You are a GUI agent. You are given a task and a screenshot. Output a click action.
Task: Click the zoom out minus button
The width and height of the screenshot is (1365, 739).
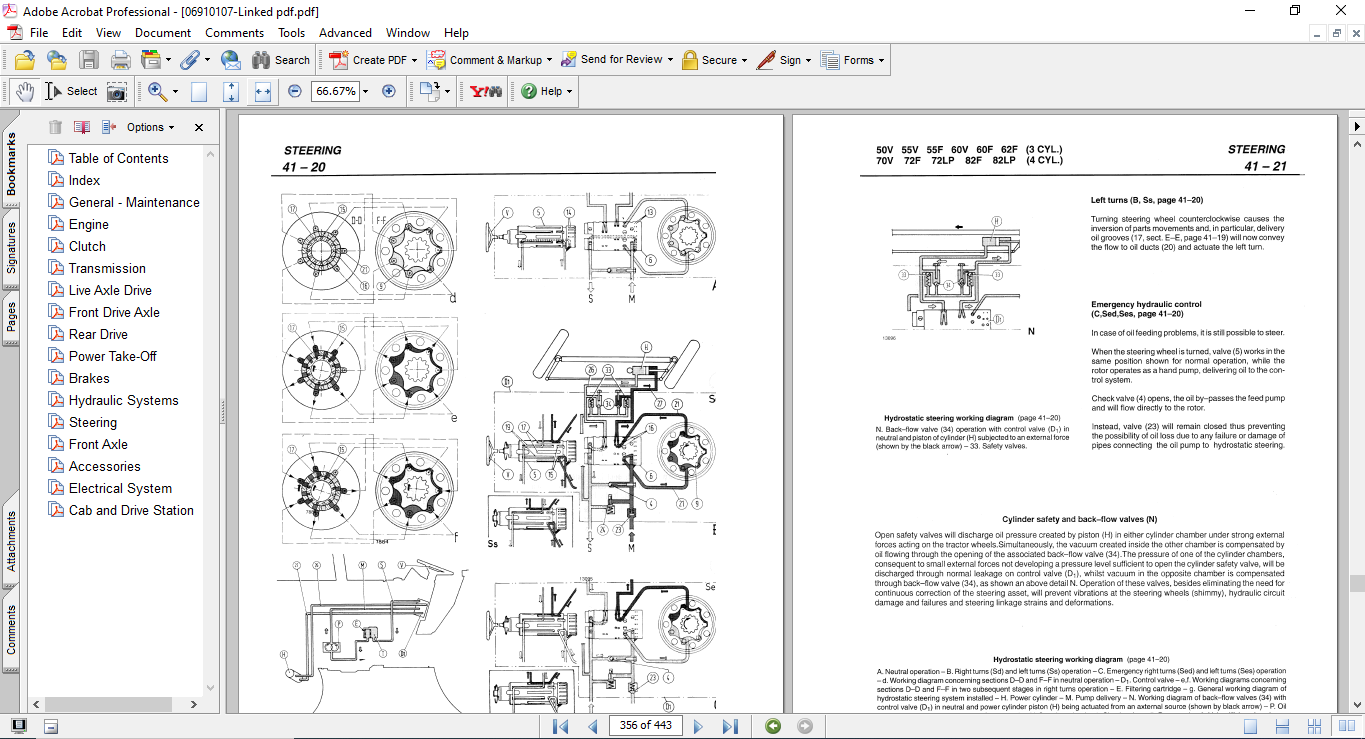click(x=295, y=91)
